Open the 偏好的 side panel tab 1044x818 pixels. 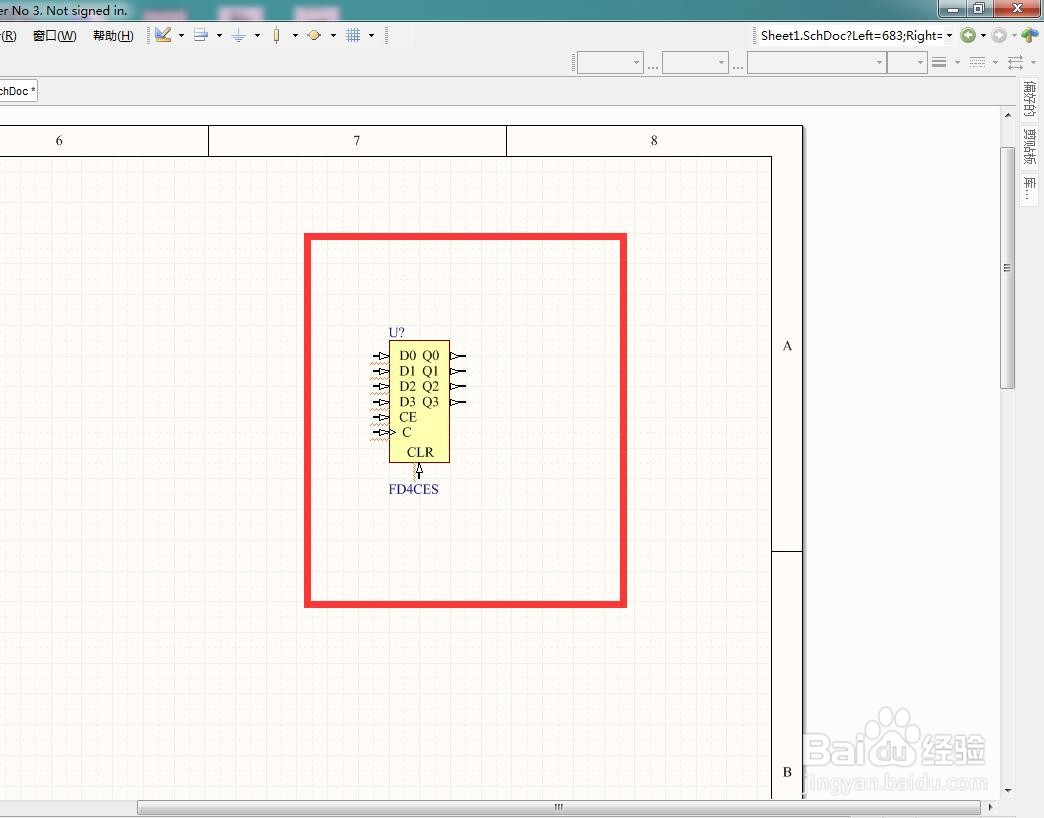(1029, 99)
